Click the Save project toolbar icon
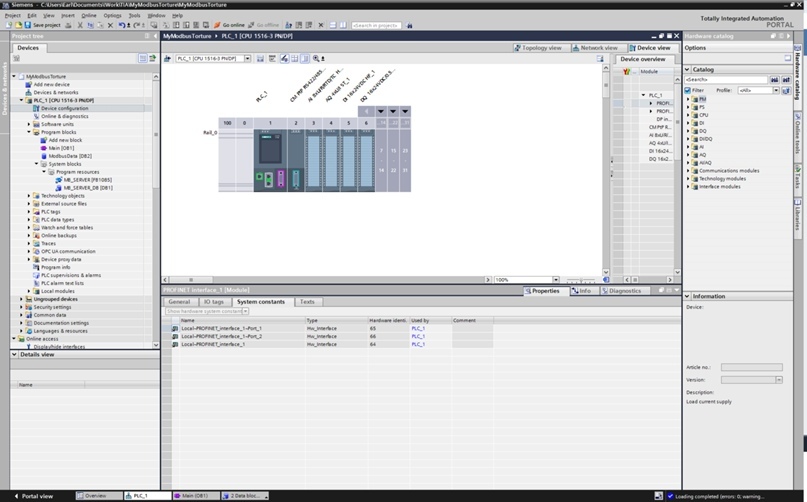 tap(27, 25)
